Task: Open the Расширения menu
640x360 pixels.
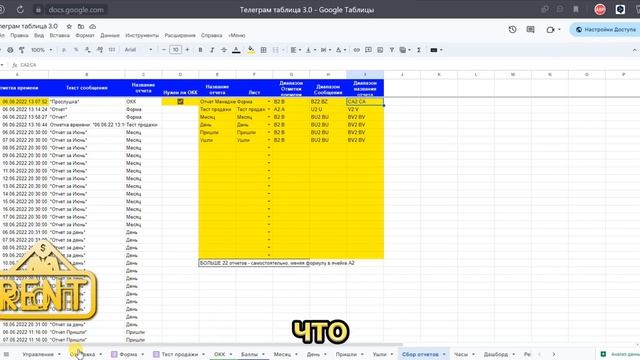Action: coord(180,36)
